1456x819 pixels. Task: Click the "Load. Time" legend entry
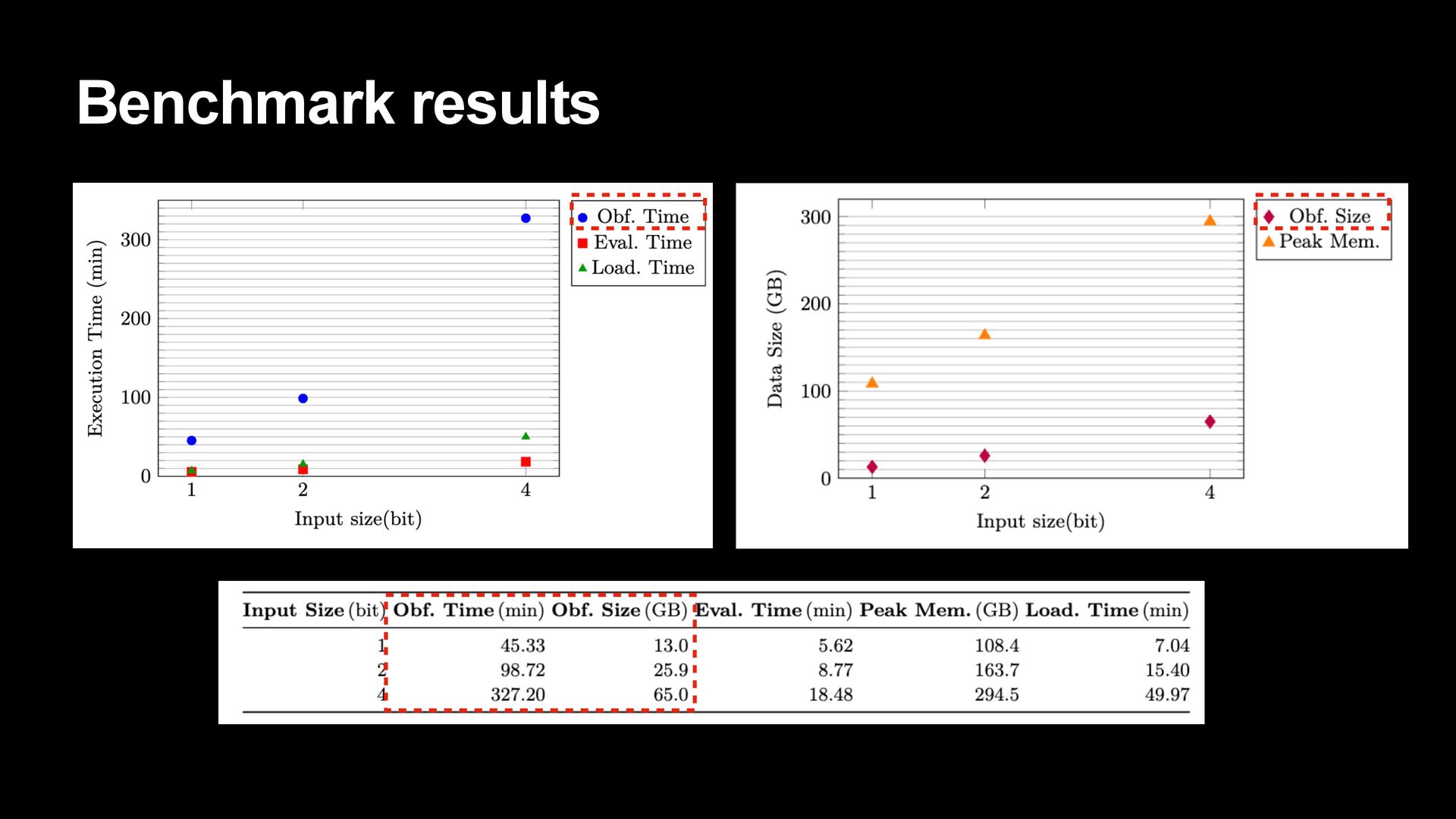pyautogui.click(x=635, y=268)
